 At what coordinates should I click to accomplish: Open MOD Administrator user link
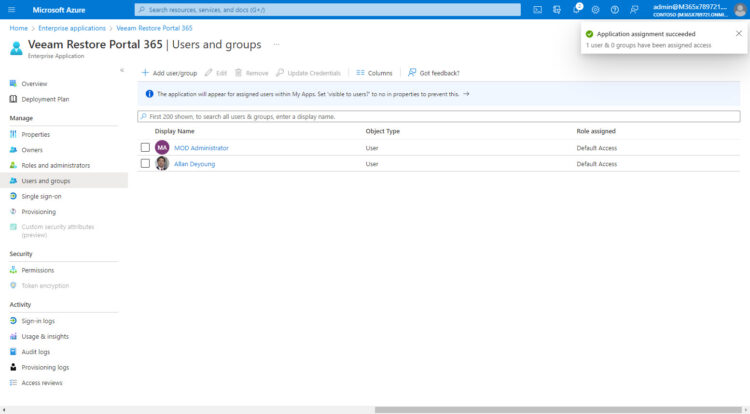pos(201,148)
